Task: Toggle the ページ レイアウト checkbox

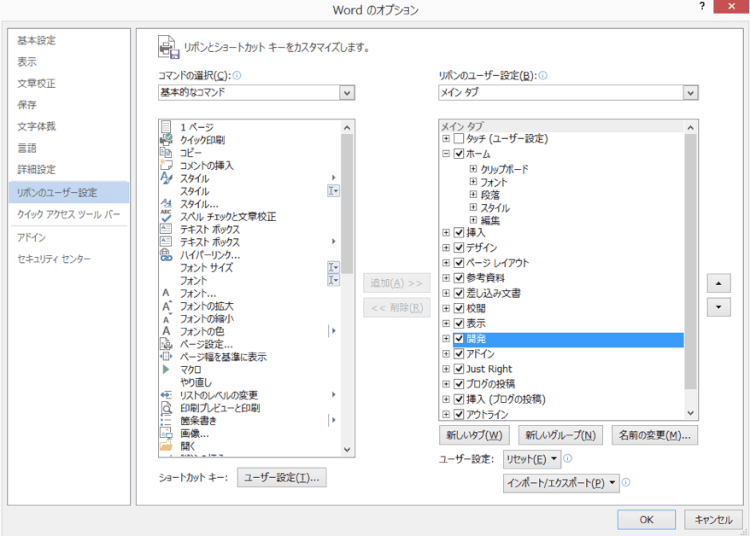Action: click(459, 263)
